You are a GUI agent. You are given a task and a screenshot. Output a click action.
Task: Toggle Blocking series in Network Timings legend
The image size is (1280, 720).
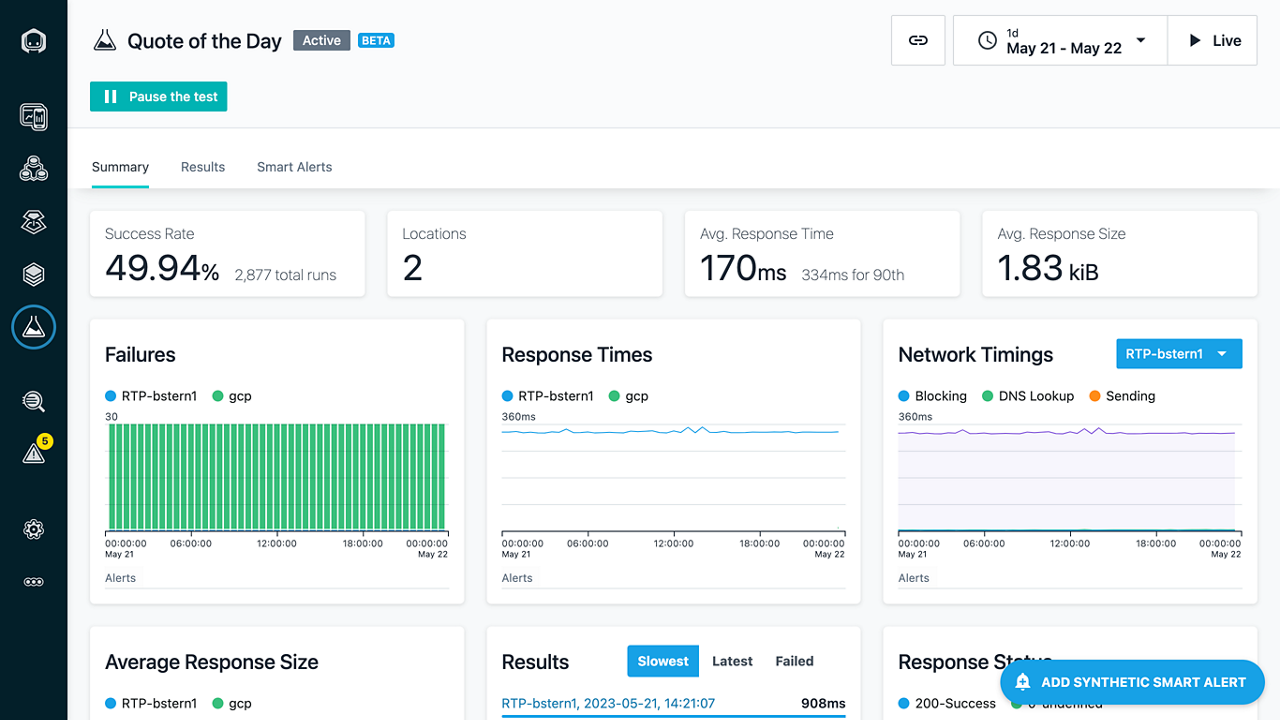pyautogui.click(x=933, y=396)
